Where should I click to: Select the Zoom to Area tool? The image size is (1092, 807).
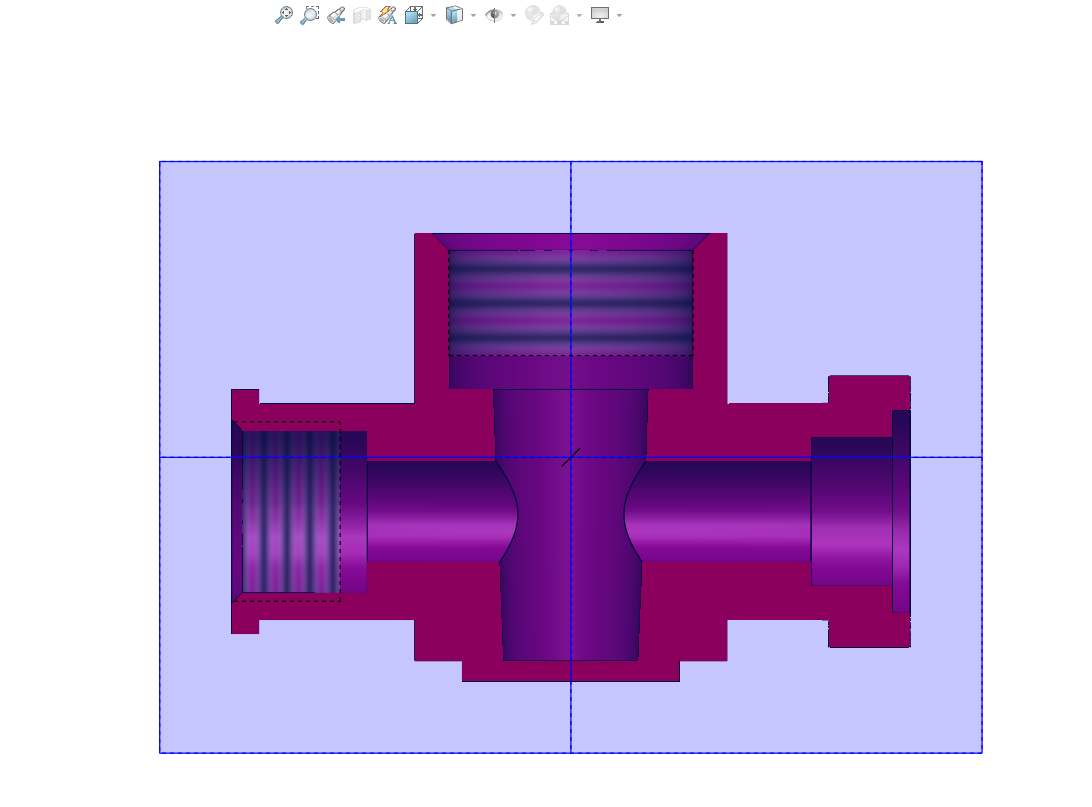310,15
